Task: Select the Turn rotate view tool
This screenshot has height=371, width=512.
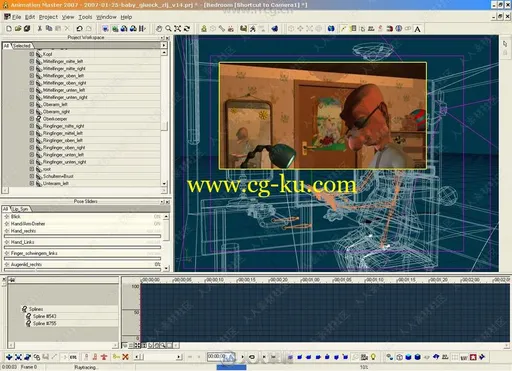Action: point(187,29)
